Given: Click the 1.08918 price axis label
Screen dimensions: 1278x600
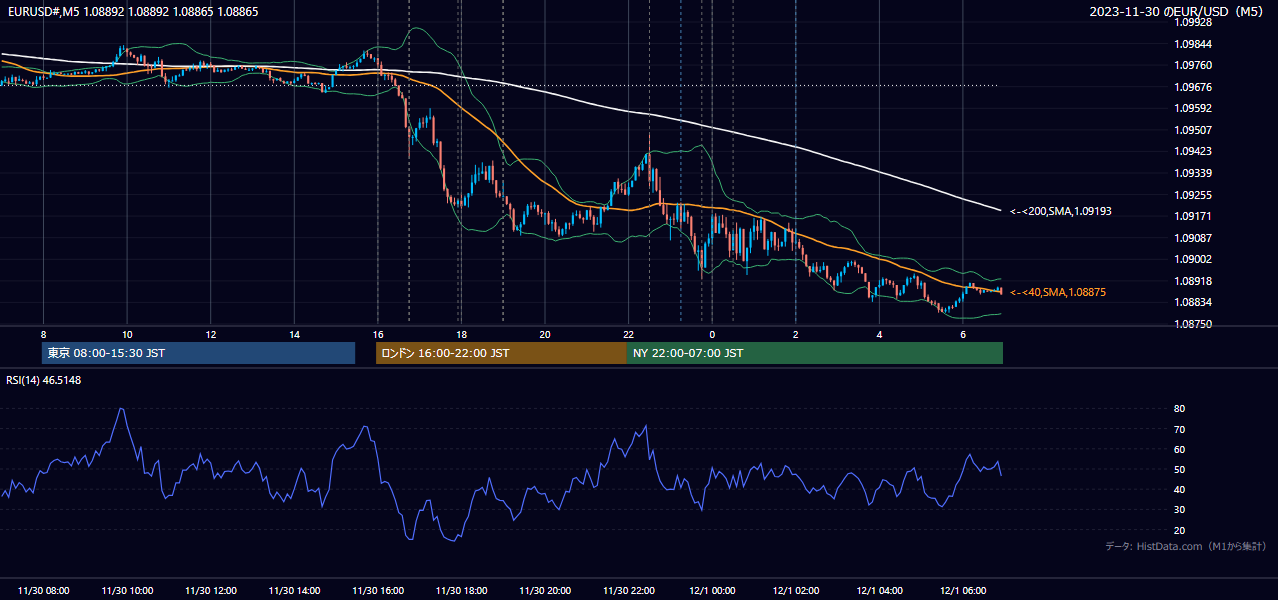Looking at the screenshot, I should (x=1194, y=281).
